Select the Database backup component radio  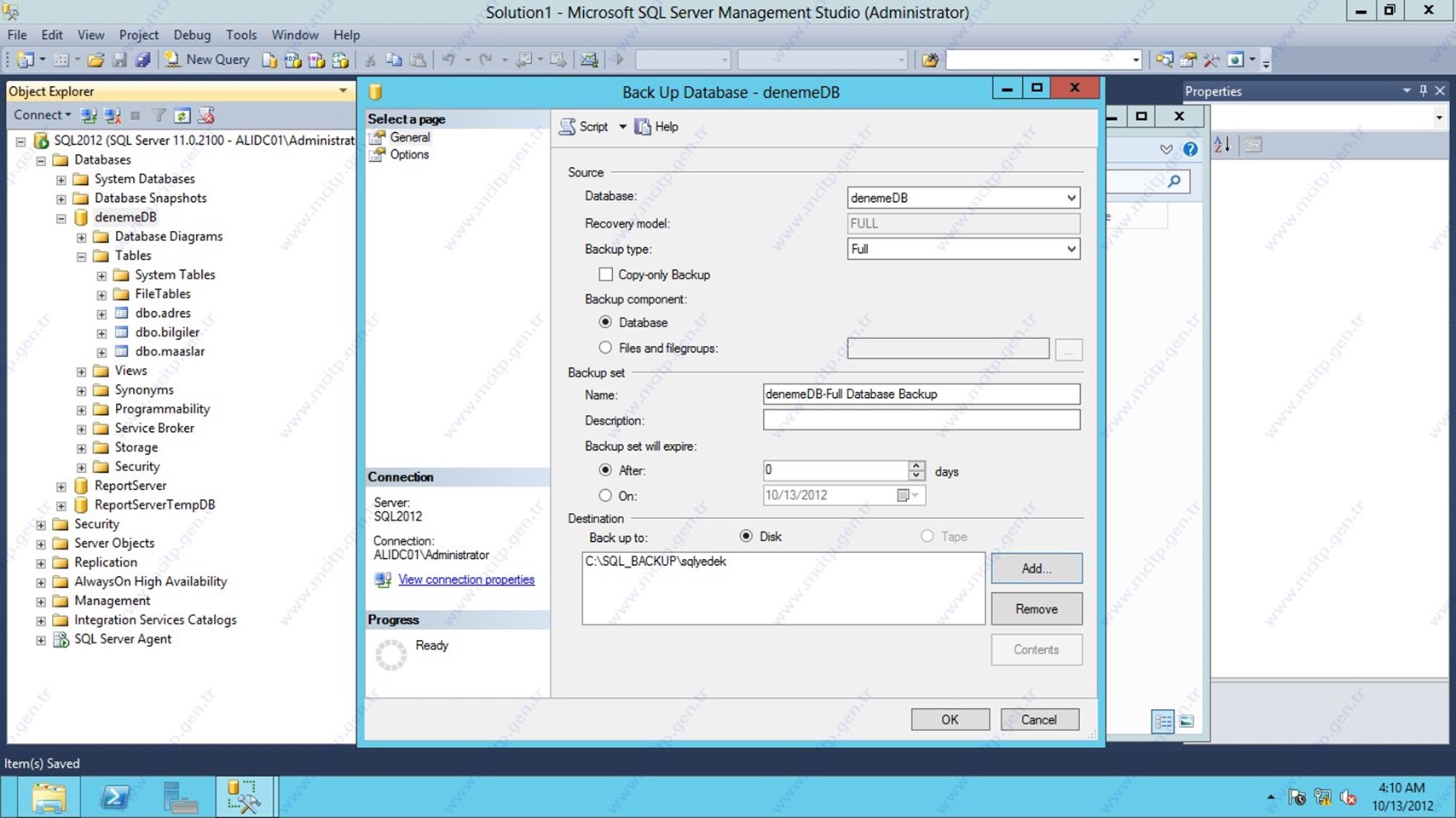coord(605,322)
